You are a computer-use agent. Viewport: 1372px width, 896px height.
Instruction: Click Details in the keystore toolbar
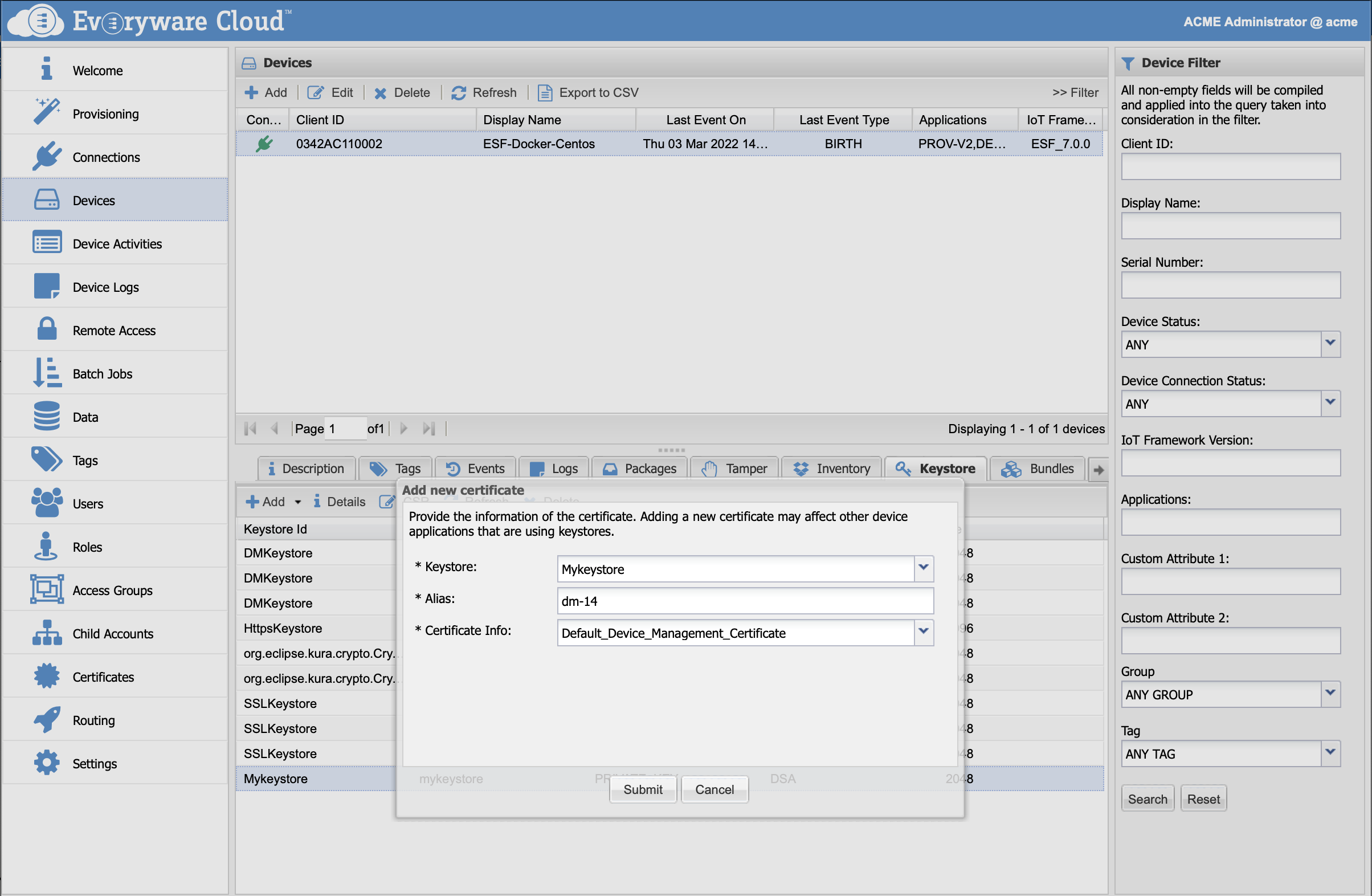tap(340, 502)
